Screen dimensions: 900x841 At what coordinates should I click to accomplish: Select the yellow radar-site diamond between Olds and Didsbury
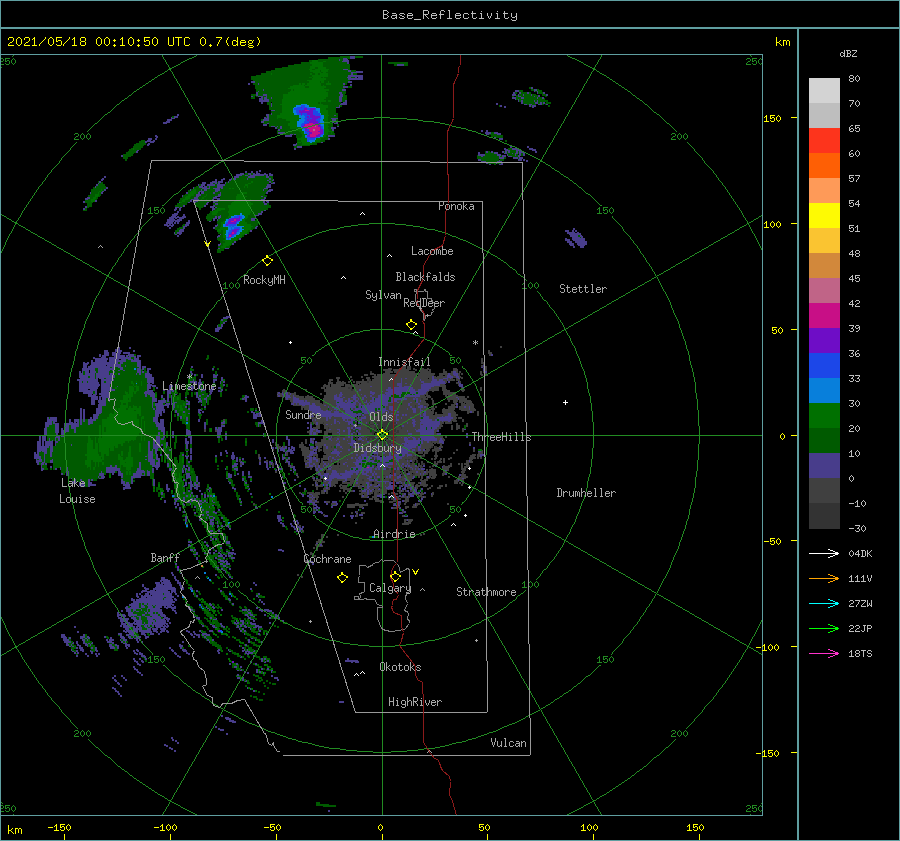pos(382,435)
